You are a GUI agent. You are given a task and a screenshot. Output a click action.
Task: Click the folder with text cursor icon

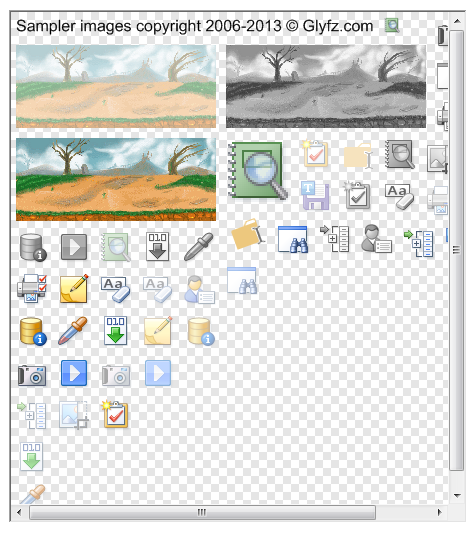click(248, 235)
